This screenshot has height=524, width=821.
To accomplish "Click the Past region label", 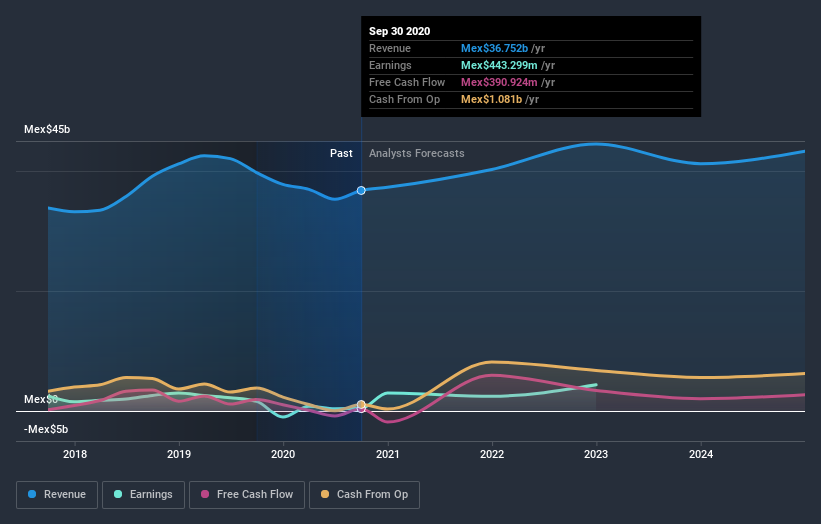I will pyautogui.click(x=341, y=153).
